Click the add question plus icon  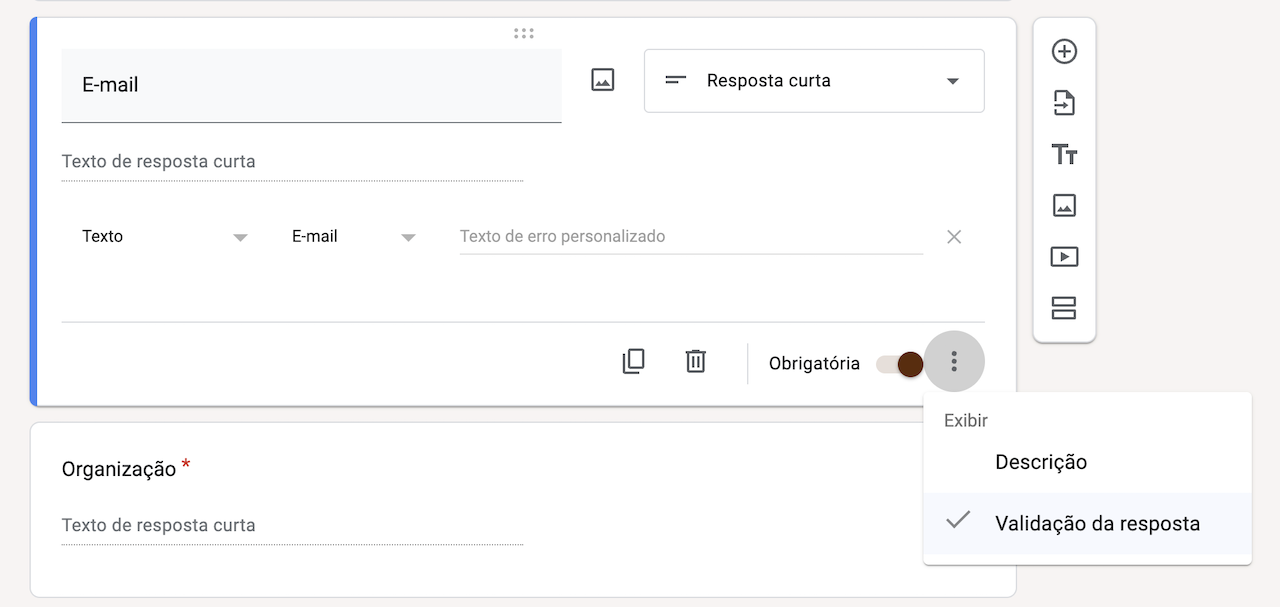[1064, 52]
